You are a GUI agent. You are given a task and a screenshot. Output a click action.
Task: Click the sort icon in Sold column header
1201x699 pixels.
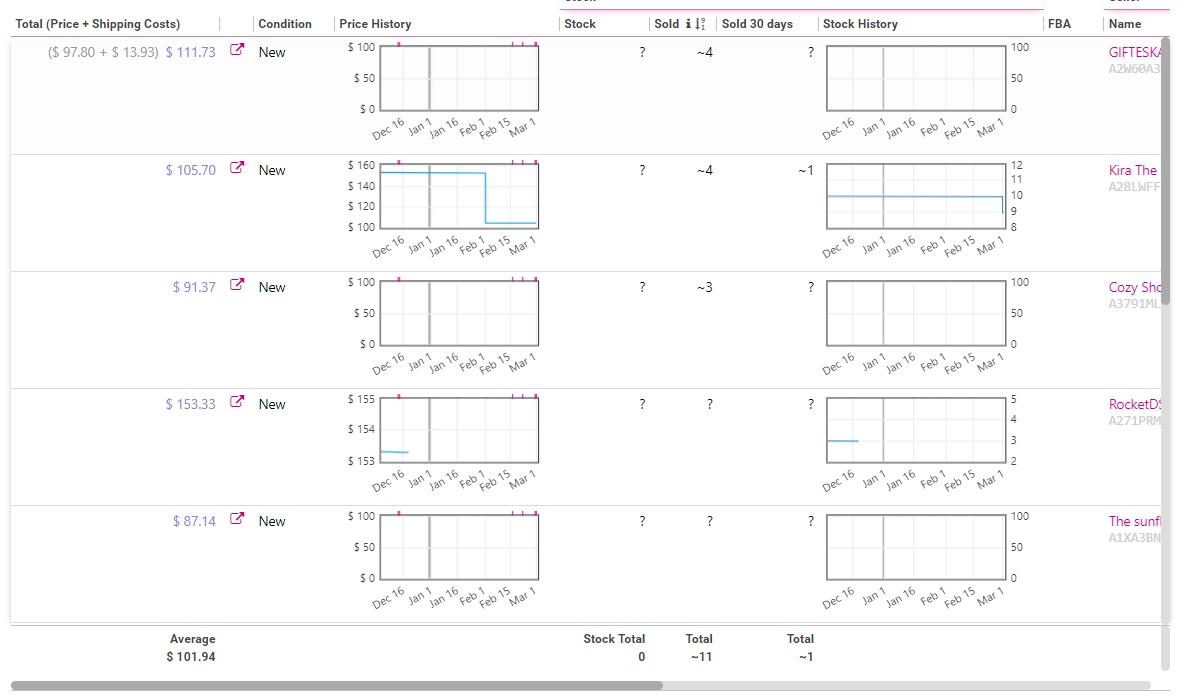[701, 24]
